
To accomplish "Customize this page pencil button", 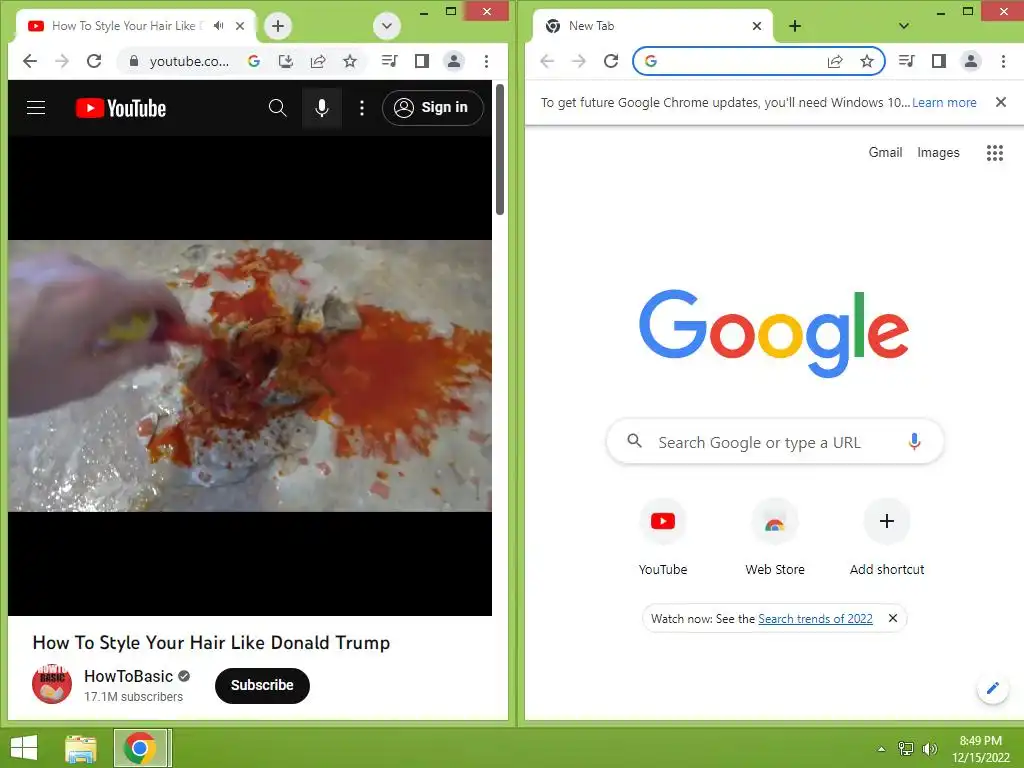I will click(x=993, y=688).
